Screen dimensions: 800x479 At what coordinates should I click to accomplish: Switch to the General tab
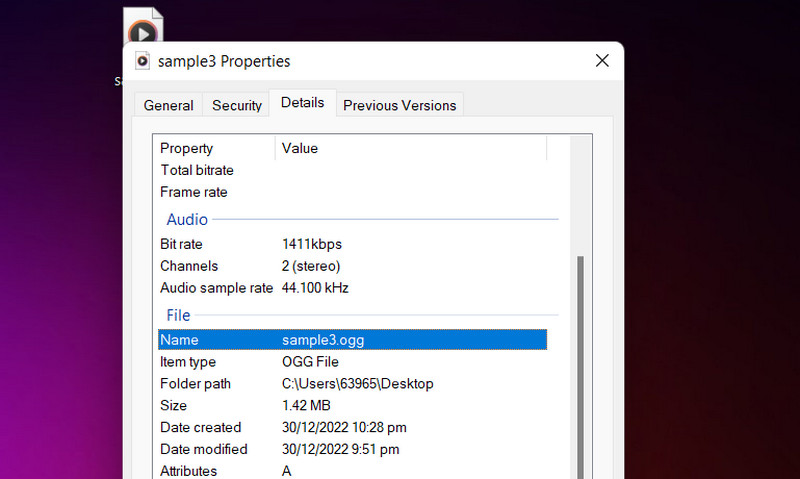point(168,105)
